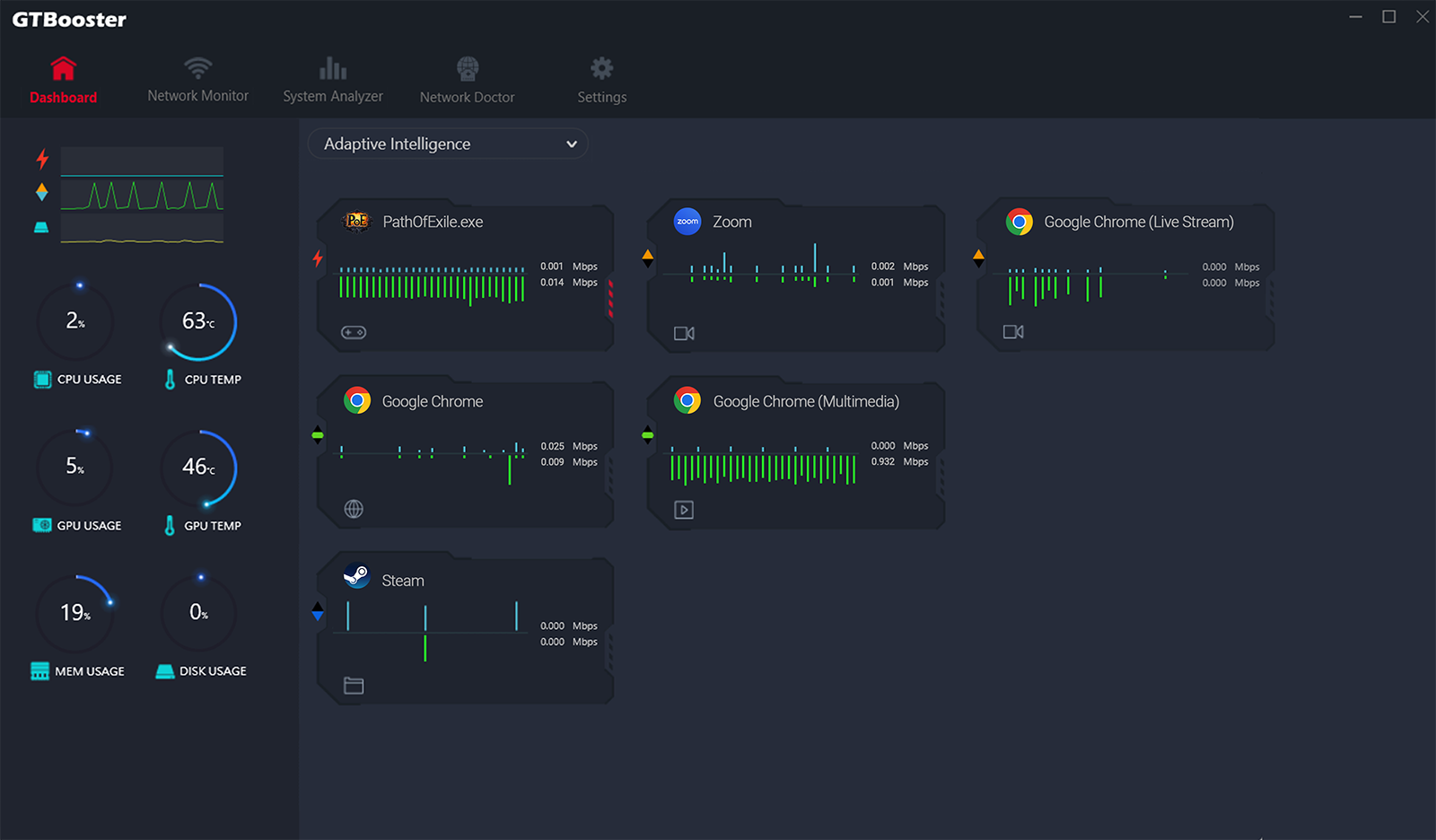
Task: Toggle the orange priority marker on Zoom
Action: point(648,258)
